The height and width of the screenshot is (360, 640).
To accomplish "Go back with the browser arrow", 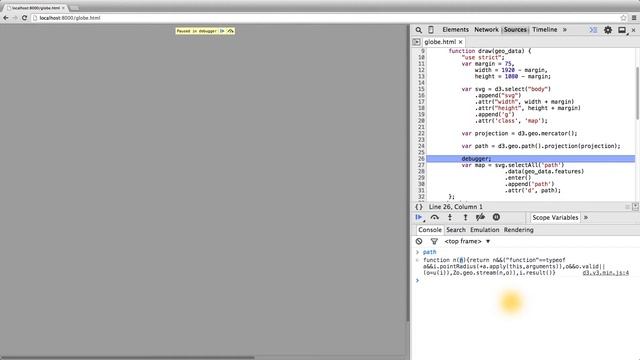I will (x=6, y=18).
